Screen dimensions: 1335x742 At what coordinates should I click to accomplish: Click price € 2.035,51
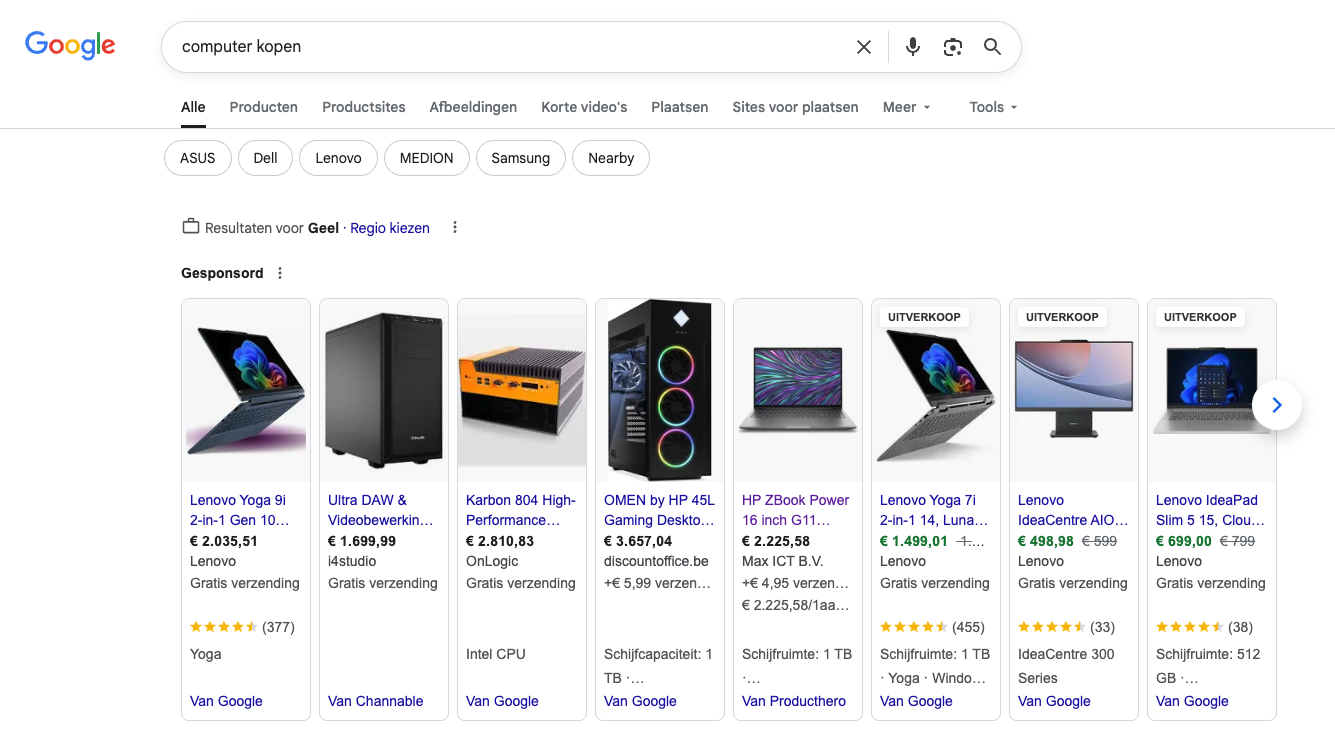[224, 541]
